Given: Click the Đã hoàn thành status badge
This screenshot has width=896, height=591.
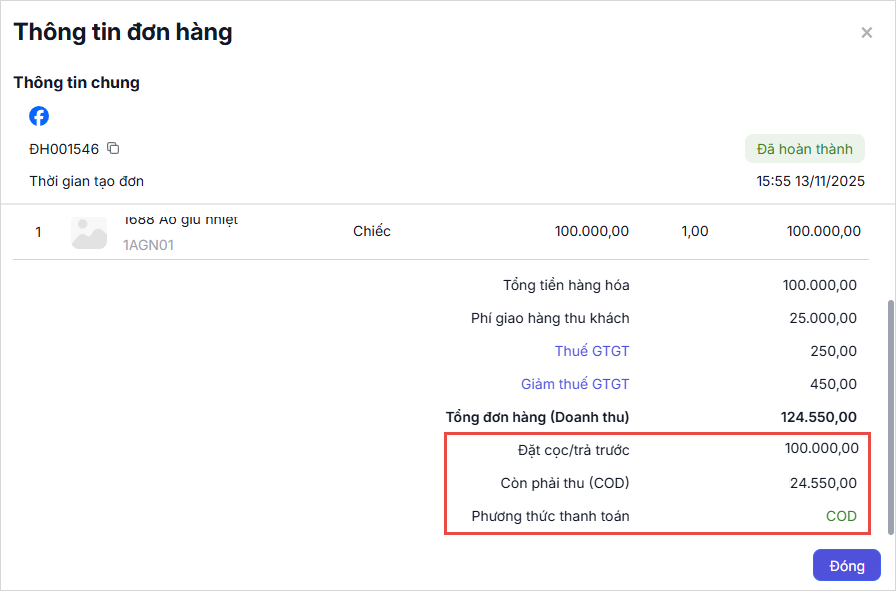Looking at the screenshot, I should (804, 149).
